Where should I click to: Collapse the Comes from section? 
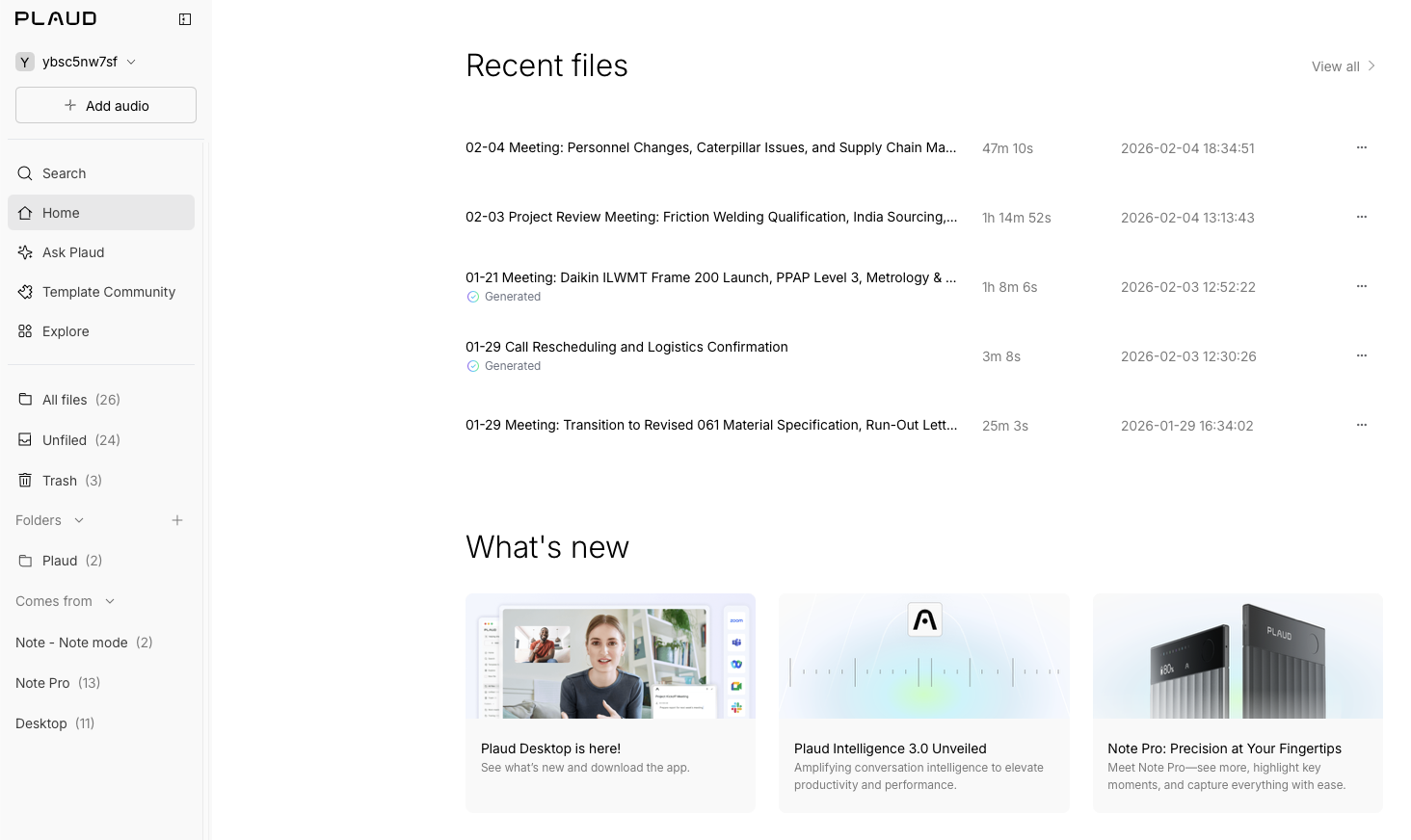pyautogui.click(x=110, y=601)
